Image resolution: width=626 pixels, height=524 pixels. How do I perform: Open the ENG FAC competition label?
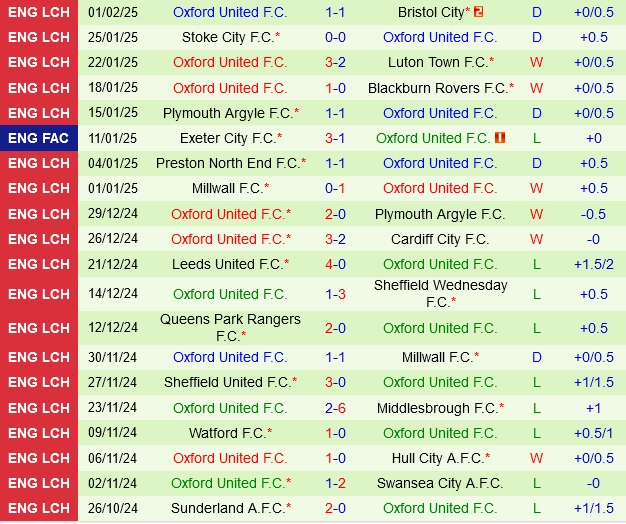(x=39, y=138)
